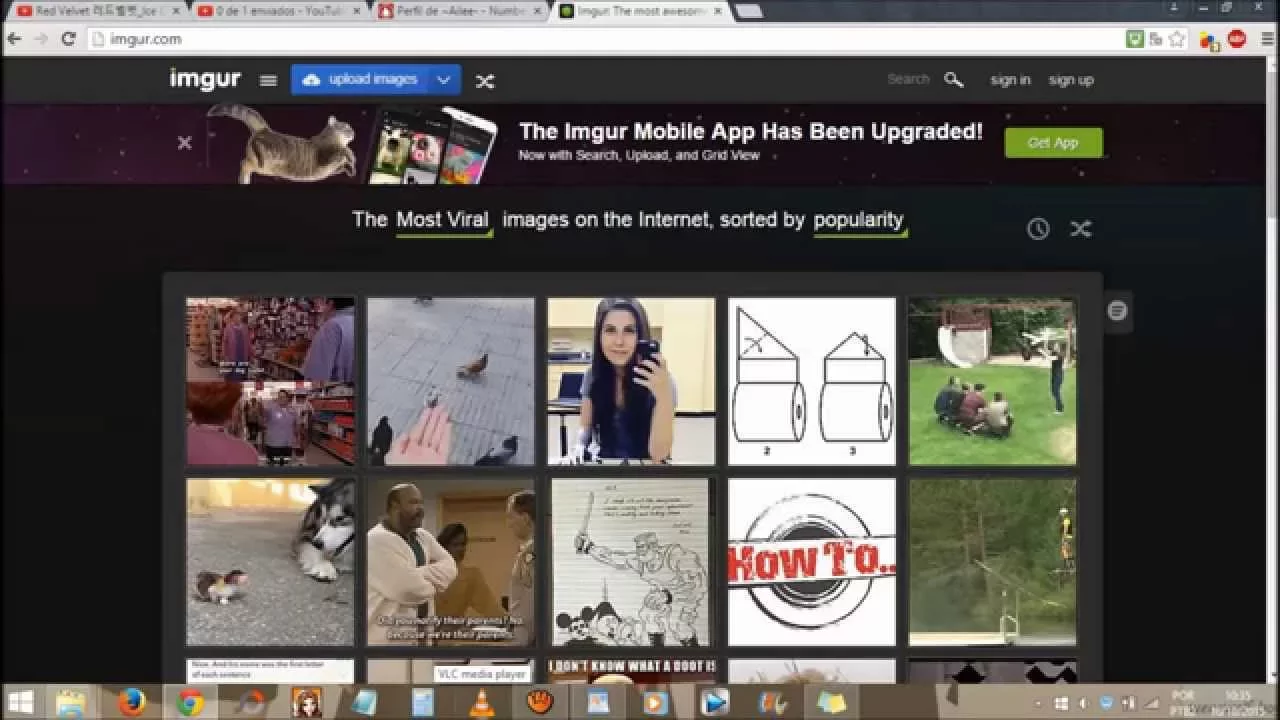Open the man with crossed arms thumbnail
The image size is (1280, 720).
pos(451,562)
